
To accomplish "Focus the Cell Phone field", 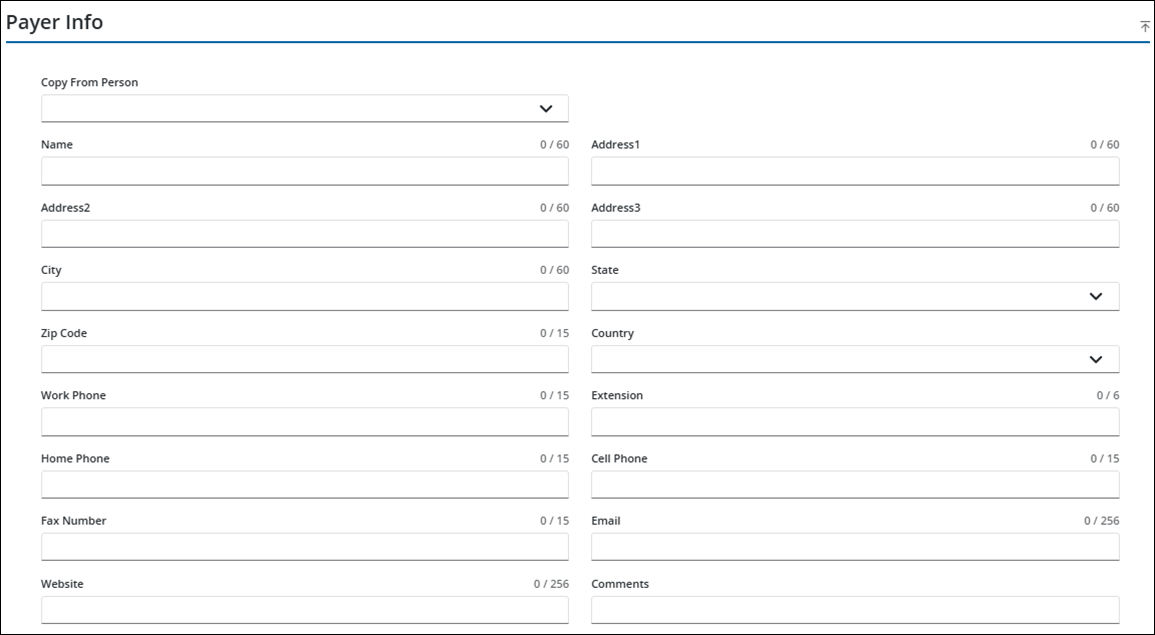I will 854,485.
